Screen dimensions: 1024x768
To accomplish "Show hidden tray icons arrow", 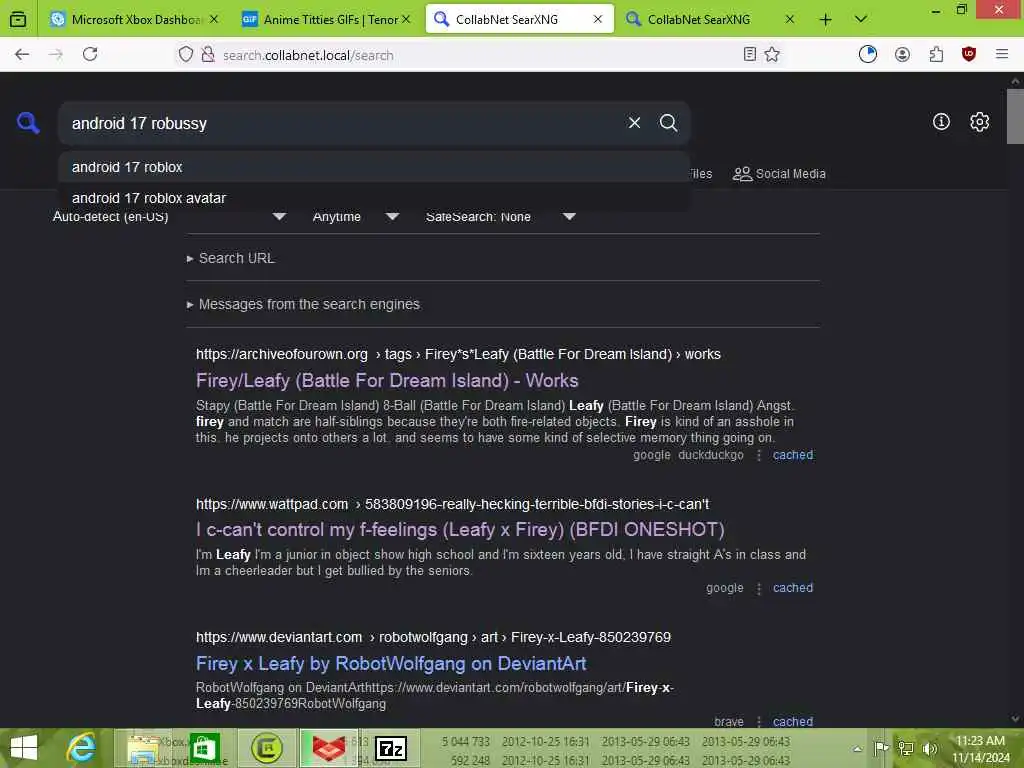I will [857, 749].
